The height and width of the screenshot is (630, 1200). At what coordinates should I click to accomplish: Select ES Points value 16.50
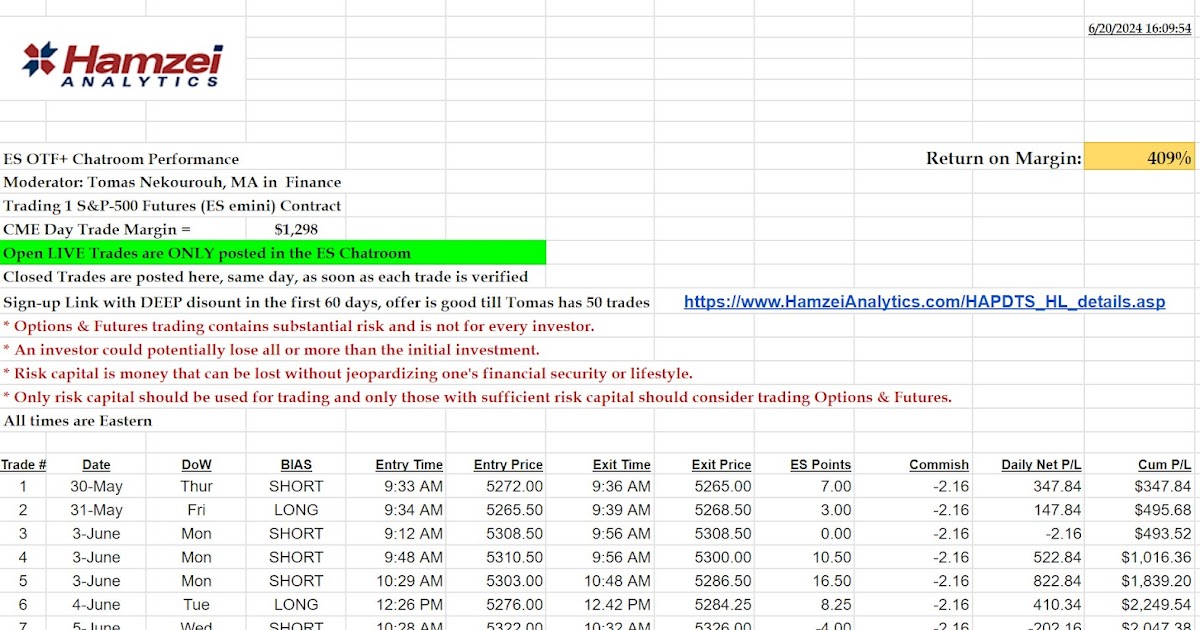pos(832,581)
